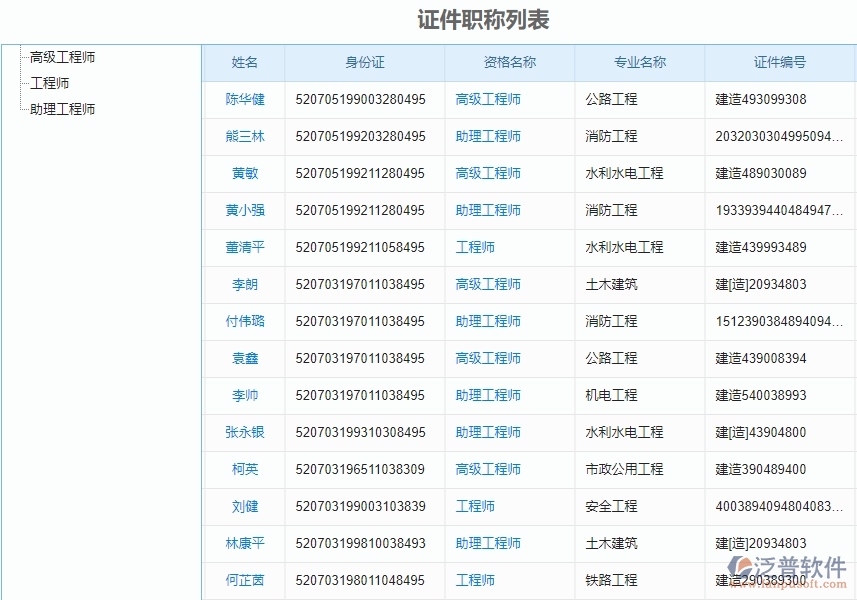
Task: Open 袁鑫's personnel record
Action: point(243,358)
